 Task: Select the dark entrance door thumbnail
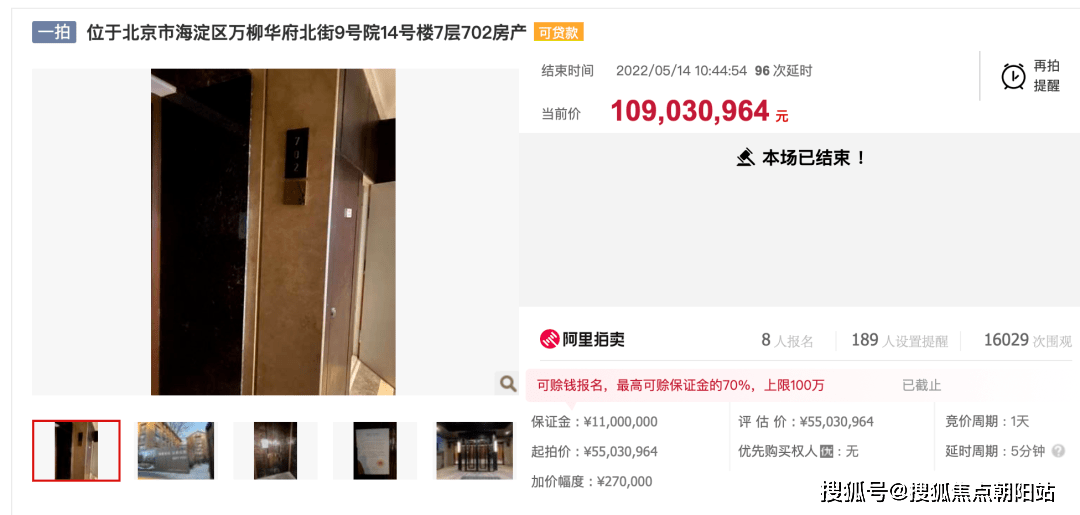276,450
